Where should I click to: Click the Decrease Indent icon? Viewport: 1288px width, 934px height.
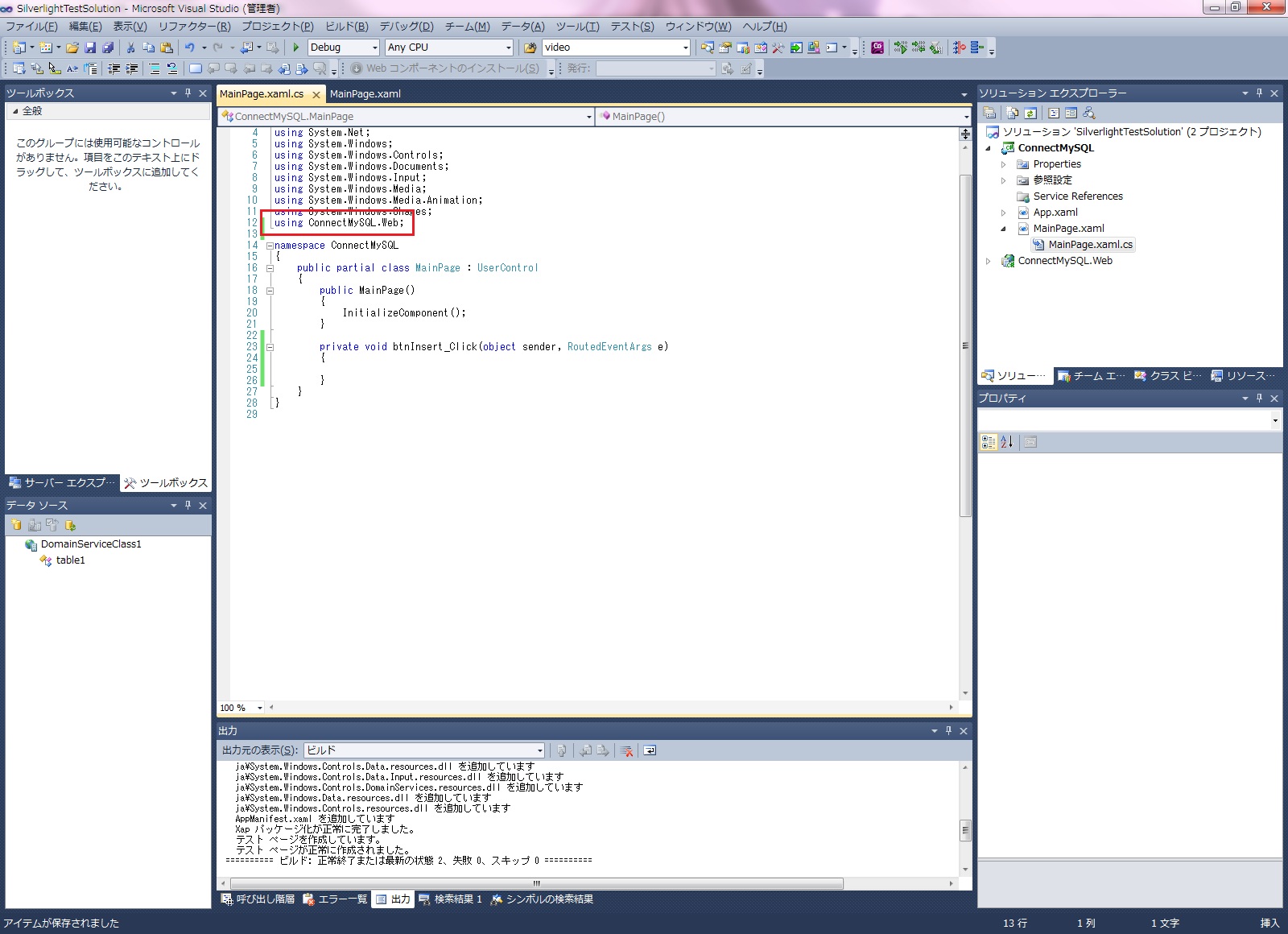pos(114,68)
